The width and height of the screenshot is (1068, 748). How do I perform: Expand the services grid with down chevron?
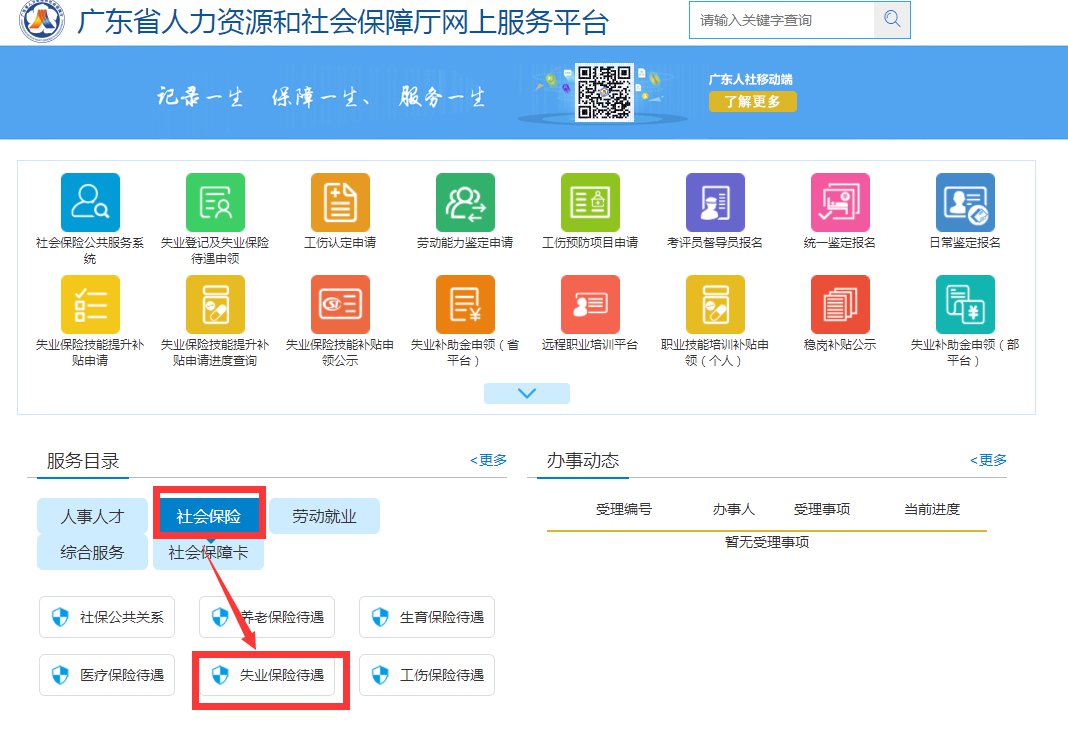(x=527, y=394)
